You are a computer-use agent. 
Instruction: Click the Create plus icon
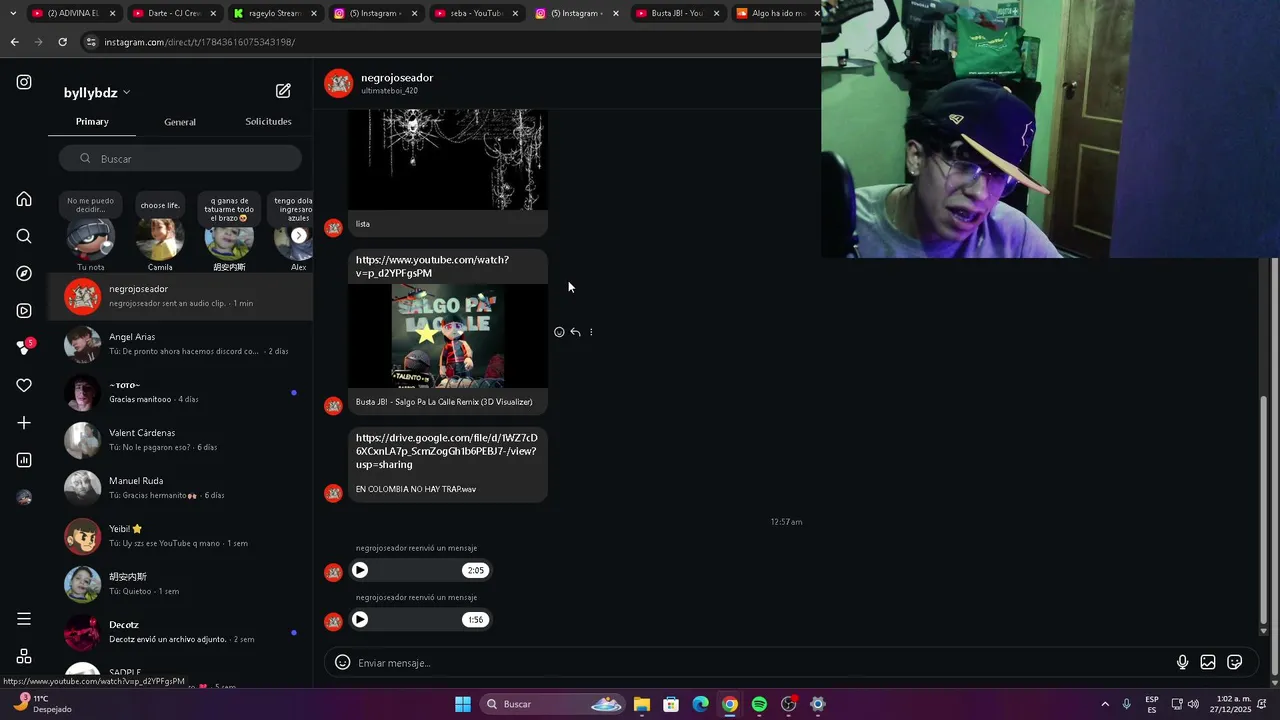pyautogui.click(x=24, y=423)
